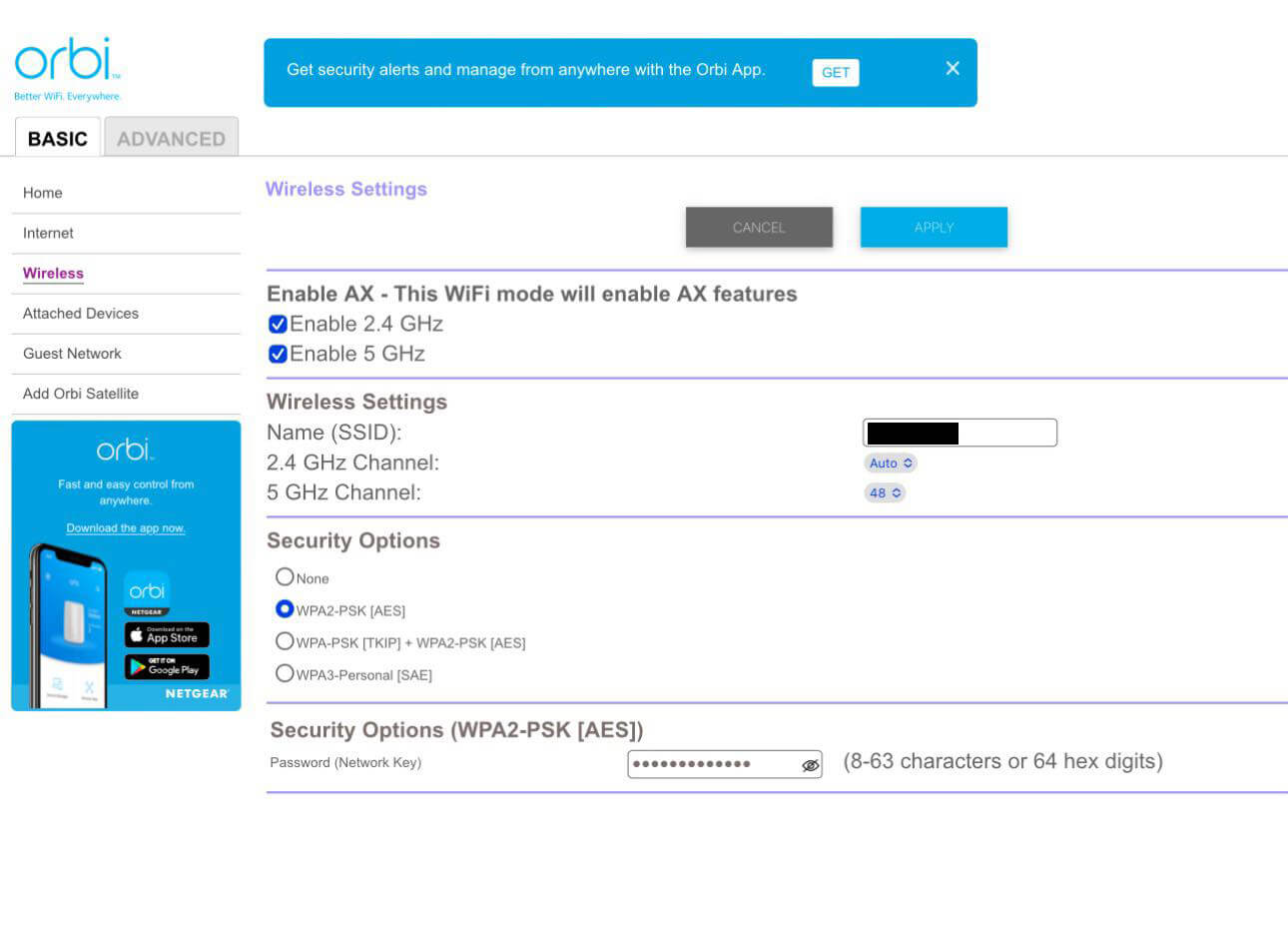
Task: Click the APPLY button
Action: tap(934, 227)
